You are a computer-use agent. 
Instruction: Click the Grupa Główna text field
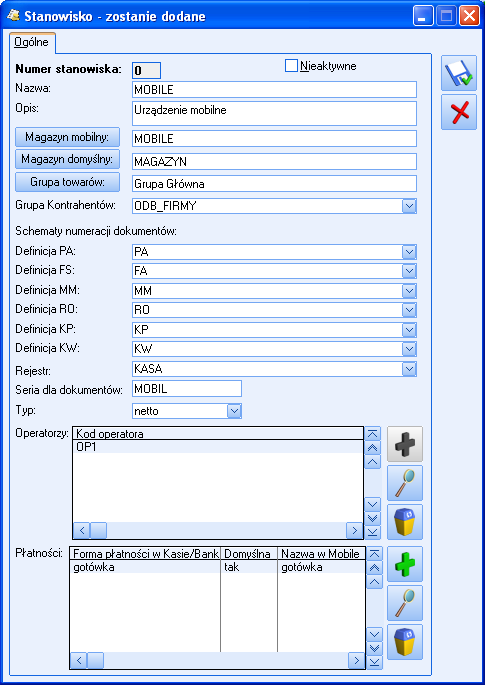tap(274, 184)
